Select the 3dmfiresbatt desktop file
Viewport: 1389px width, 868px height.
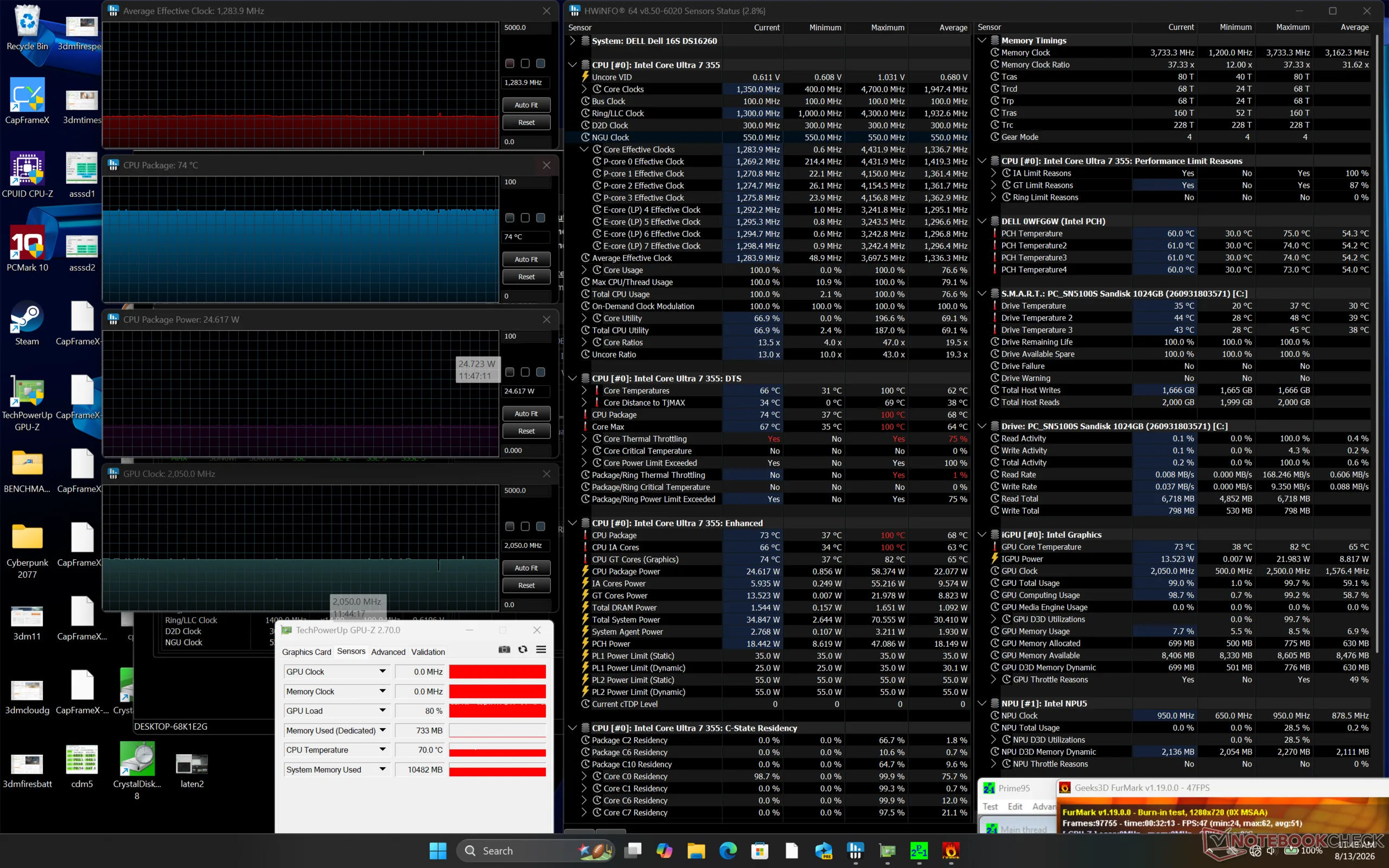click(27, 770)
